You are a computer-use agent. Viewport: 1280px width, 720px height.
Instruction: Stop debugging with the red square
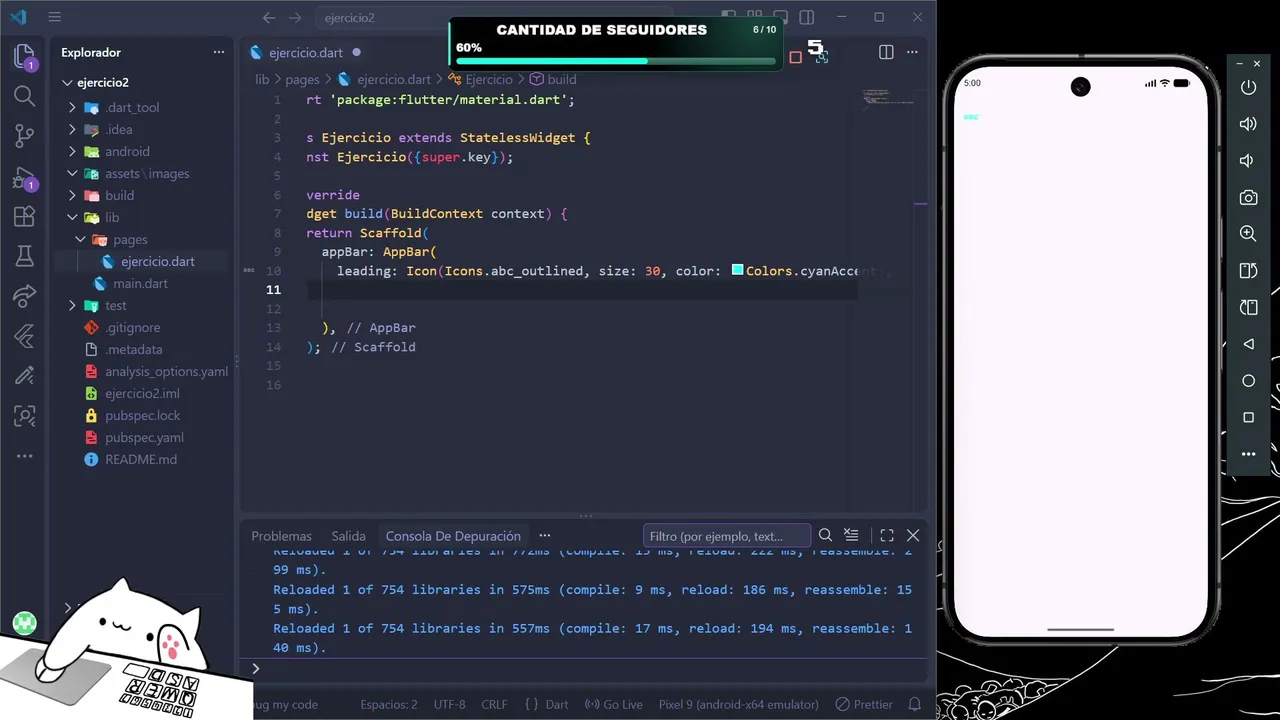pos(796,57)
